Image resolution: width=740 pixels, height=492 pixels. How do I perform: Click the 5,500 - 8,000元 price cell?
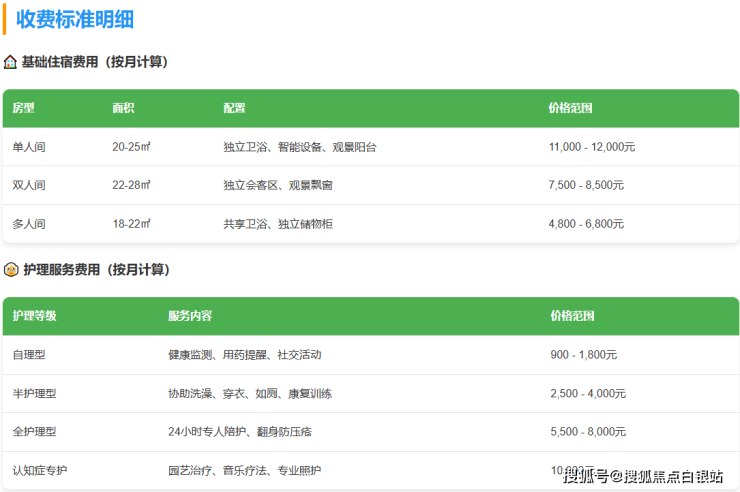pos(587,432)
